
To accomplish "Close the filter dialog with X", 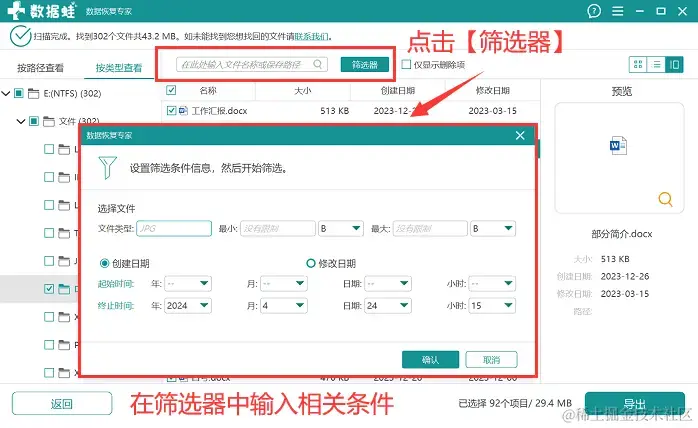I will [x=520, y=135].
